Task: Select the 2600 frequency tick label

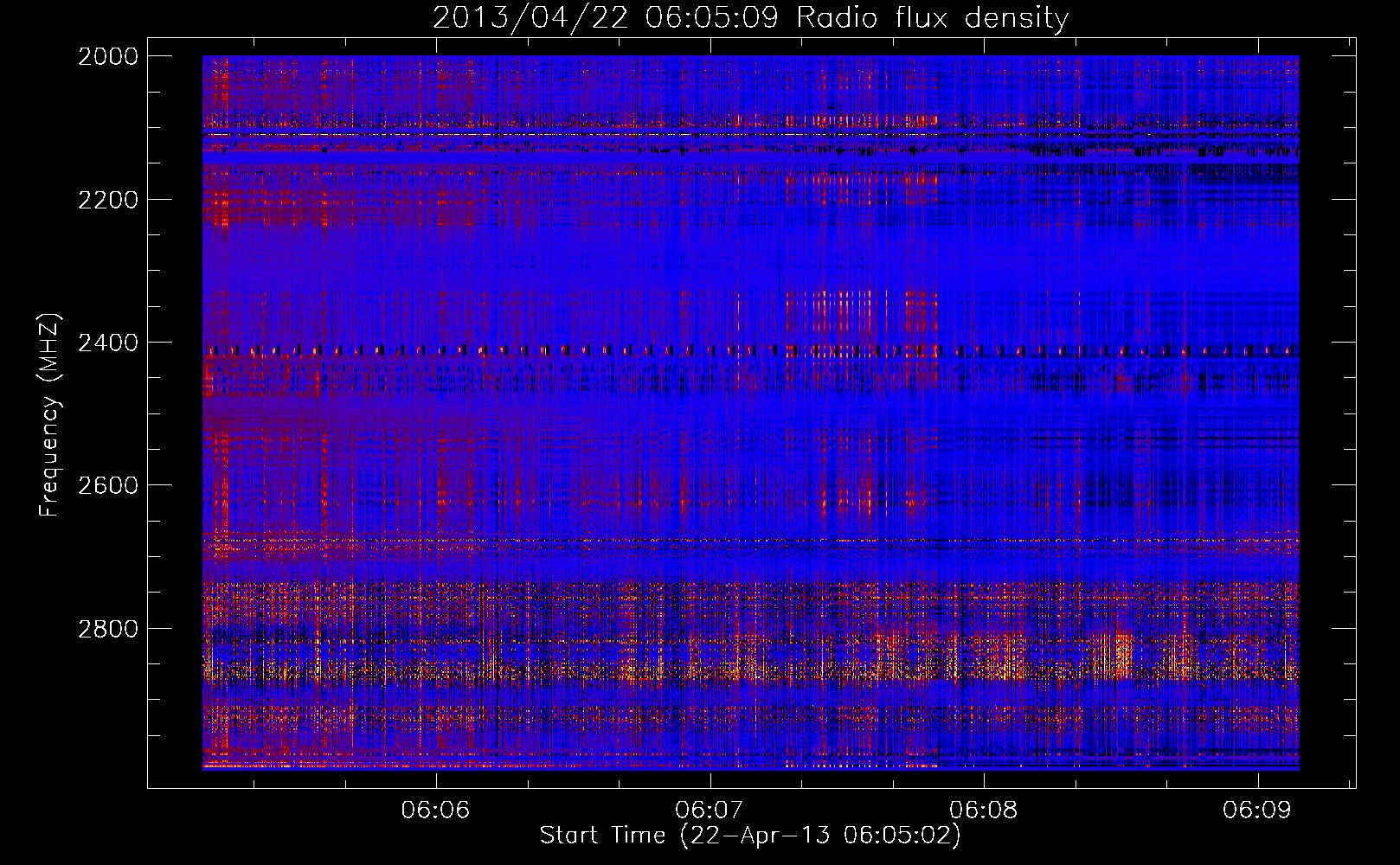Action: [108, 485]
